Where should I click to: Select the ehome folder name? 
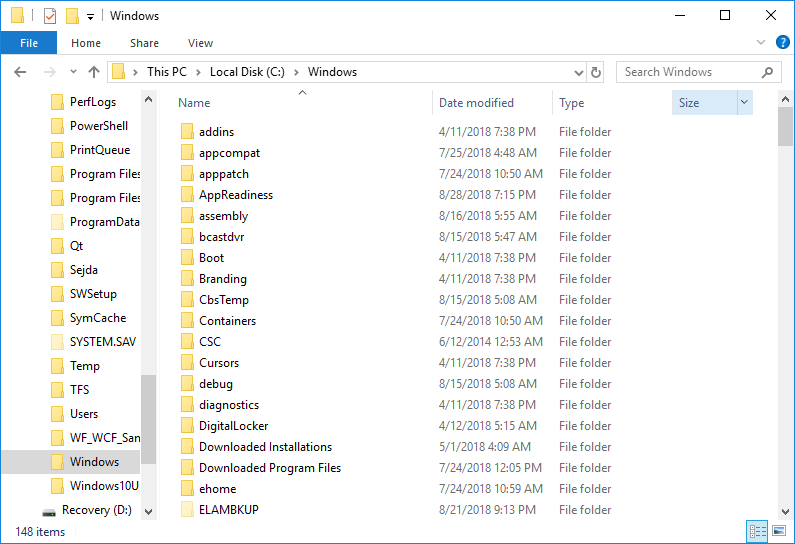point(218,489)
